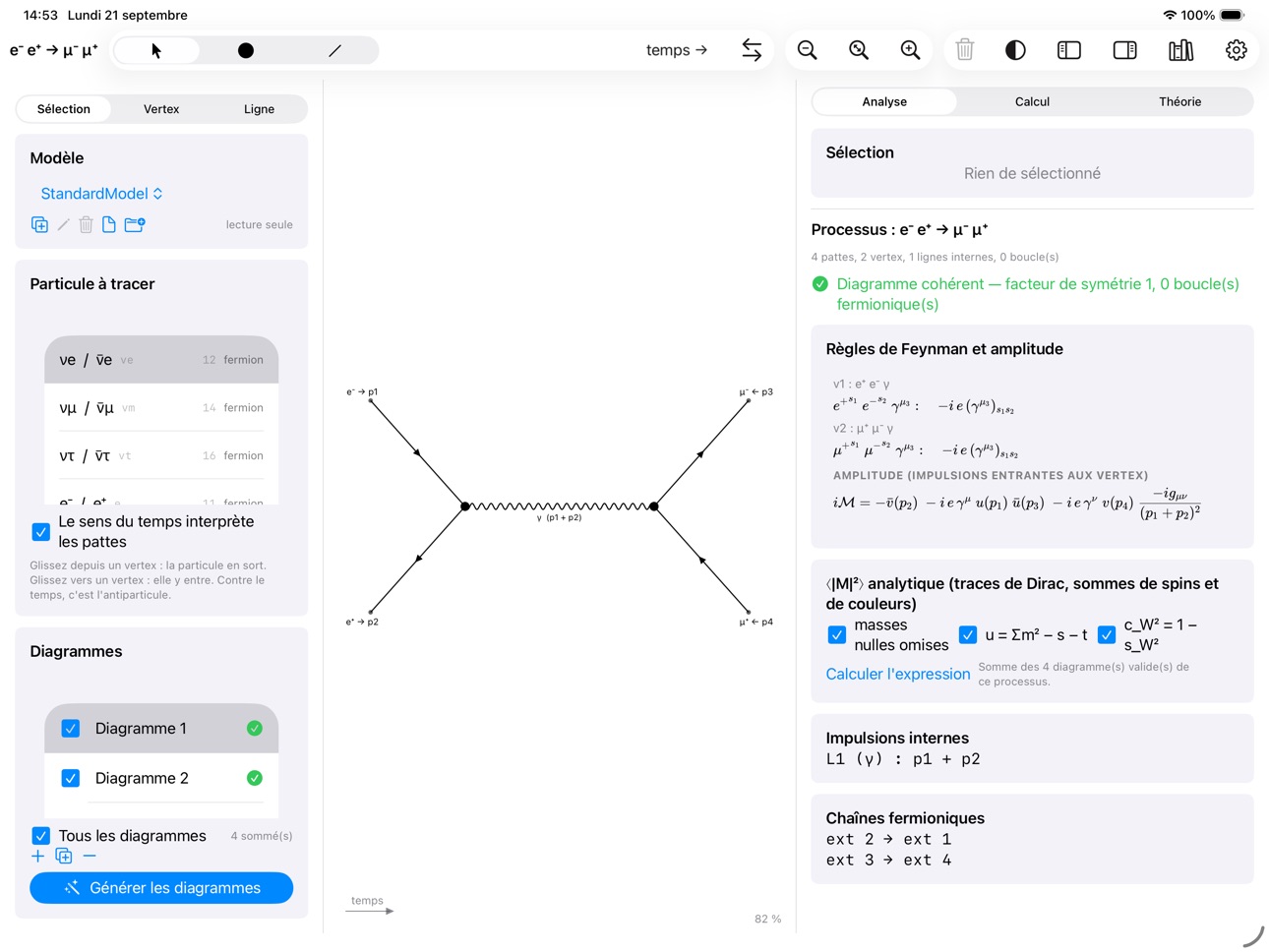Click the 'e⁺ → p2' leg label
The height and width of the screenshot is (952, 1269).
(x=362, y=622)
